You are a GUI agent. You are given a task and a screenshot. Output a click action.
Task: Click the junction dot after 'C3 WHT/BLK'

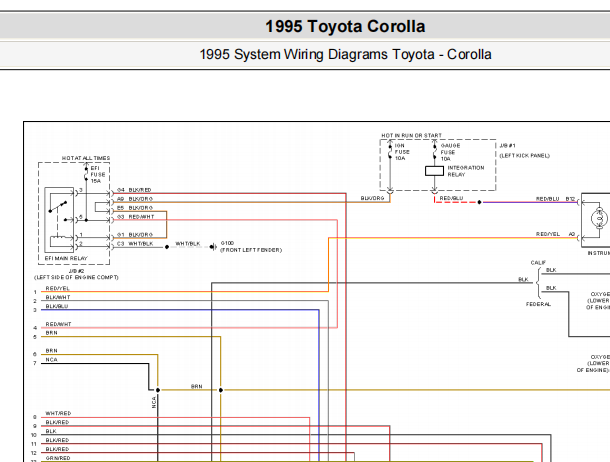pyautogui.click(x=167, y=247)
